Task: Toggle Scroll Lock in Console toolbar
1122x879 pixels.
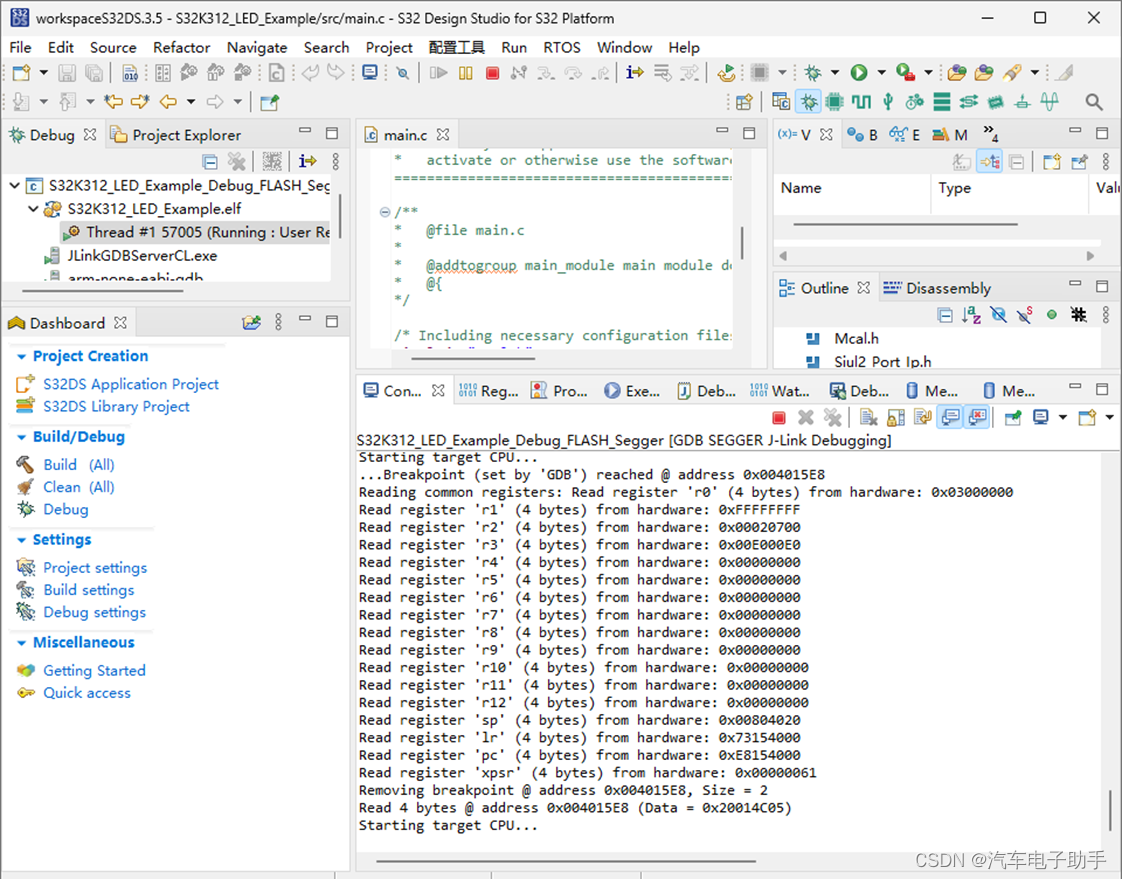Action: point(896,417)
